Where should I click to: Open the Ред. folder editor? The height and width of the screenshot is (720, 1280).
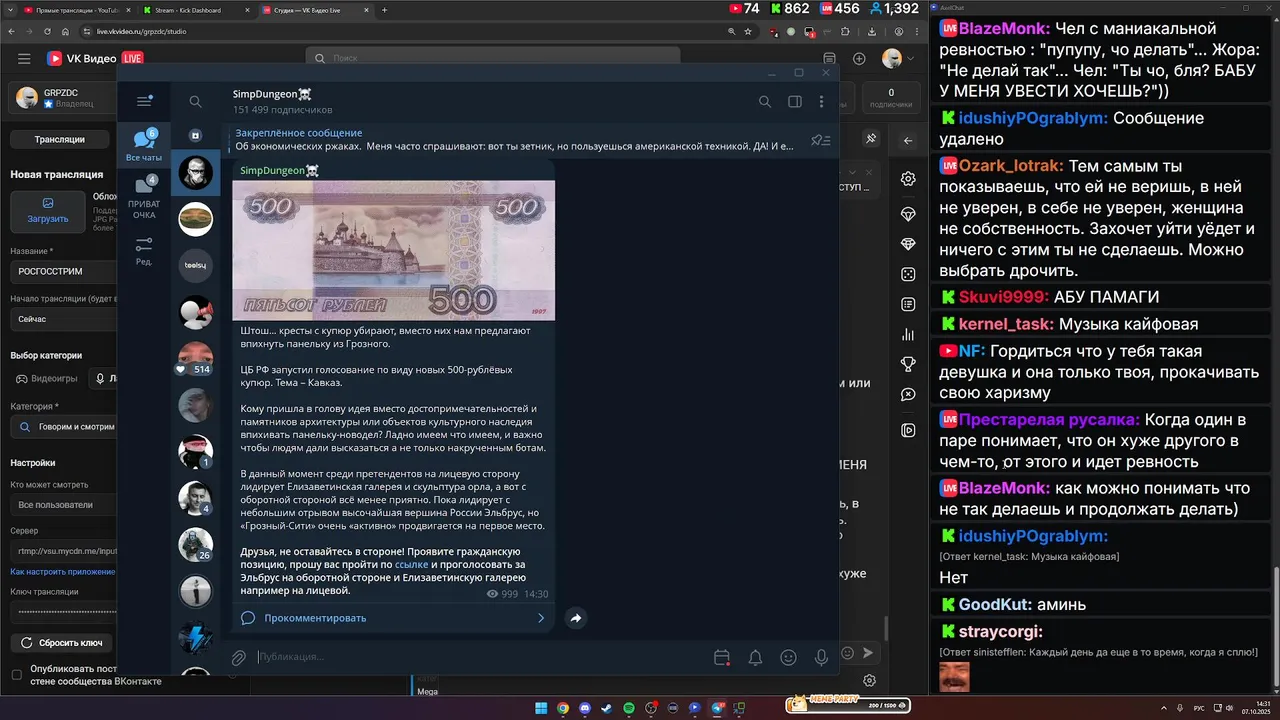coord(144,250)
